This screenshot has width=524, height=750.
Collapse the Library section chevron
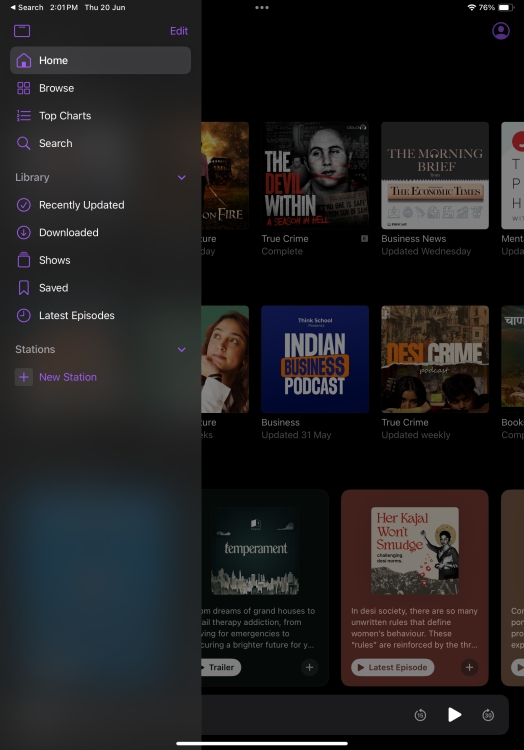click(x=182, y=177)
